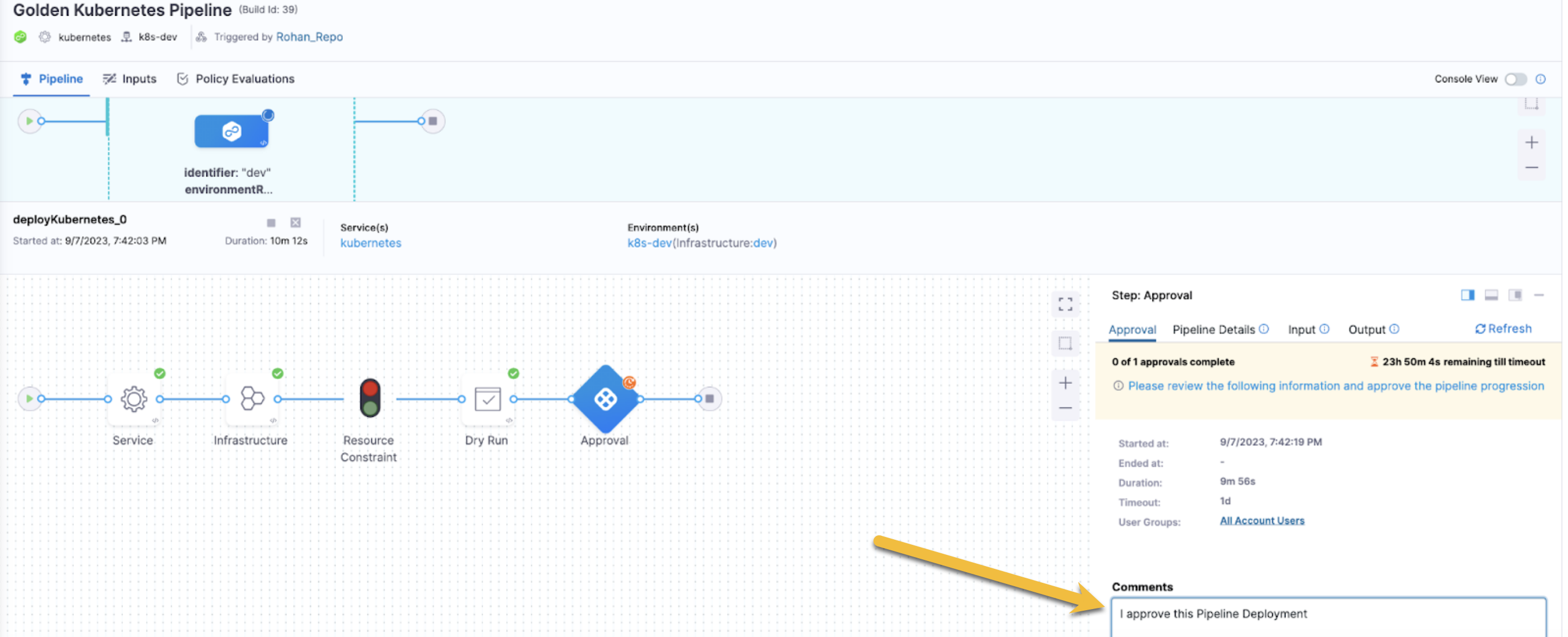Open the All Account Users link

1262,521
